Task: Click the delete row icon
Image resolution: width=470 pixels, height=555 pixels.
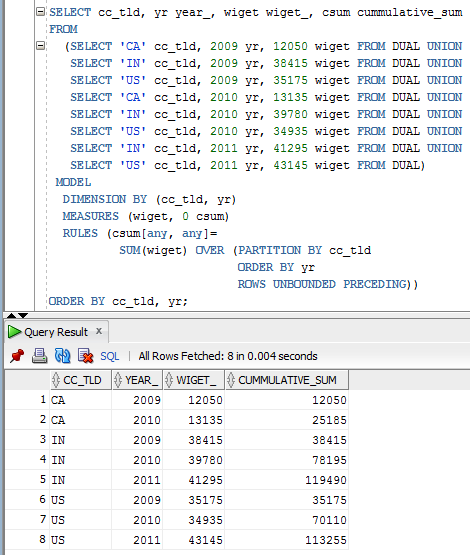Action: click(x=85, y=356)
